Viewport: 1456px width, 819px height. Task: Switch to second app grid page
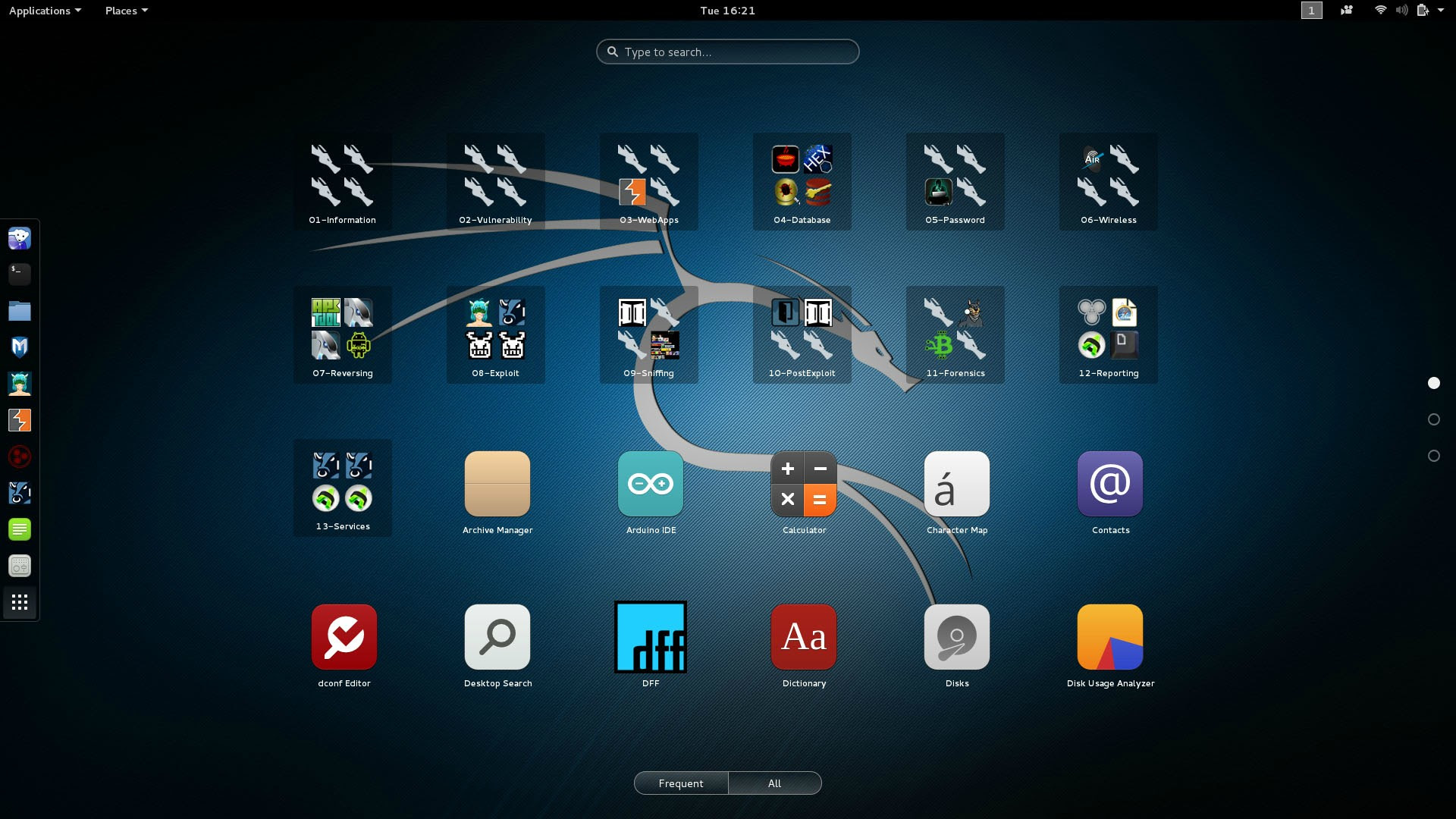(1433, 419)
